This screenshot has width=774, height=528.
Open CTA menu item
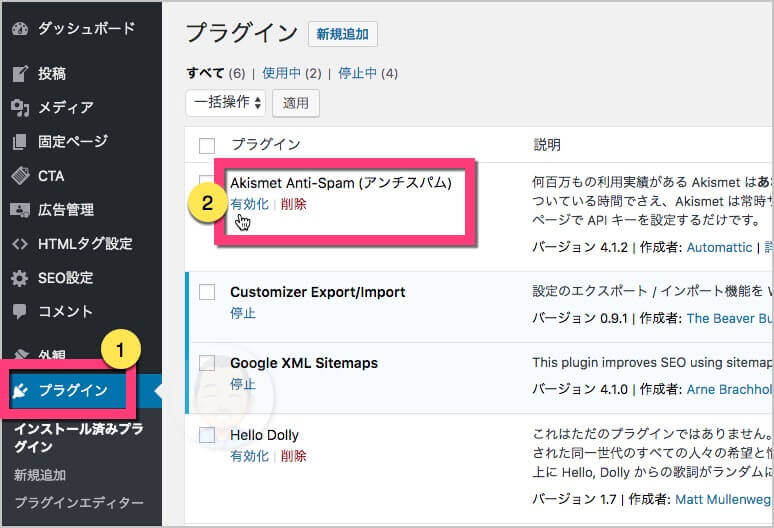[x=51, y=176]
